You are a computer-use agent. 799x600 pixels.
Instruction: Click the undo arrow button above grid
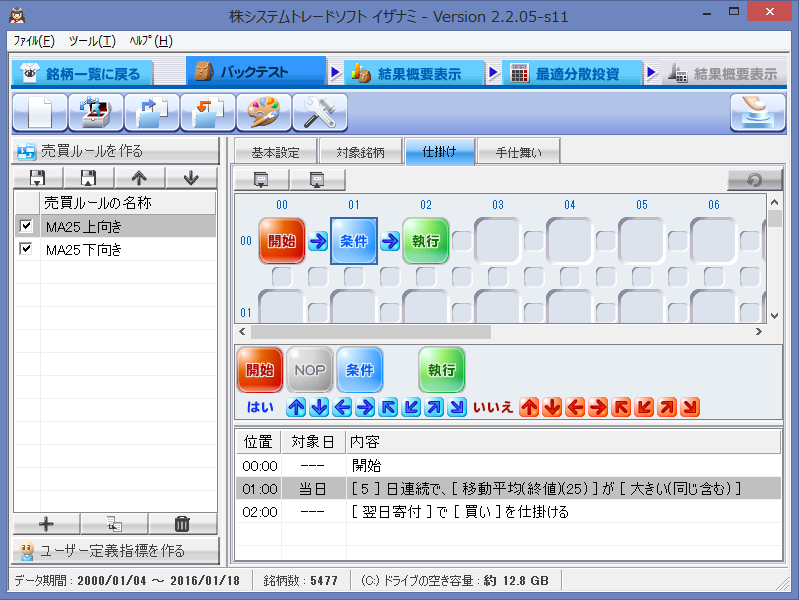pyautogui.click(x=755, y=179)
